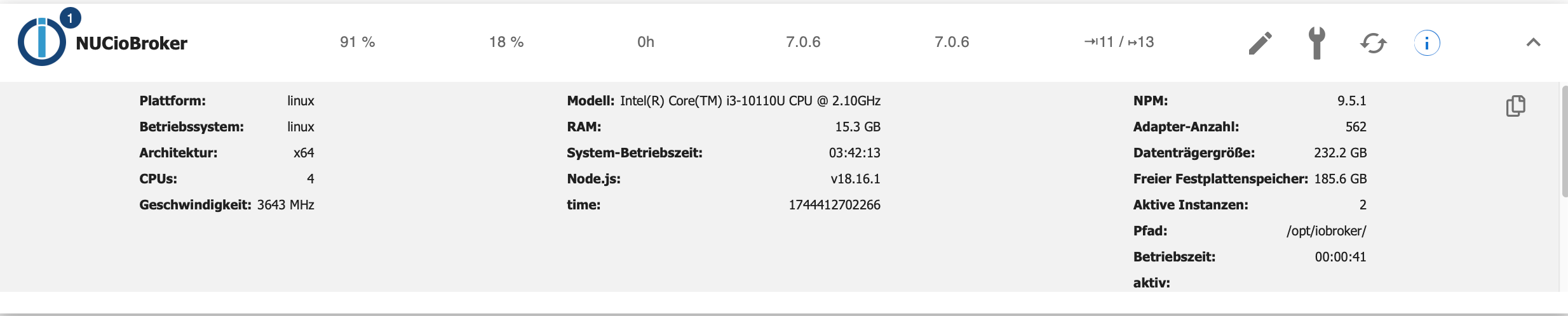The height and width of the screenshot is (316, 1568).
Task: Click the 18 % memory usage value
Action: point(506,42)
